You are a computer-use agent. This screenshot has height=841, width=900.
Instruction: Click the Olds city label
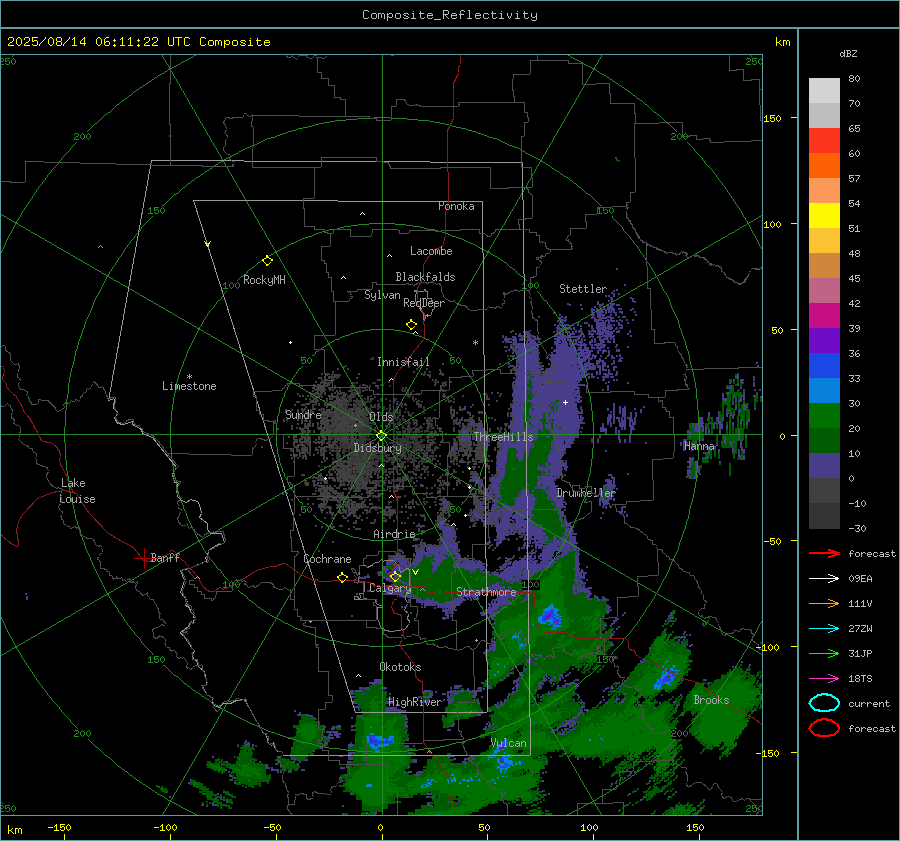381,417
